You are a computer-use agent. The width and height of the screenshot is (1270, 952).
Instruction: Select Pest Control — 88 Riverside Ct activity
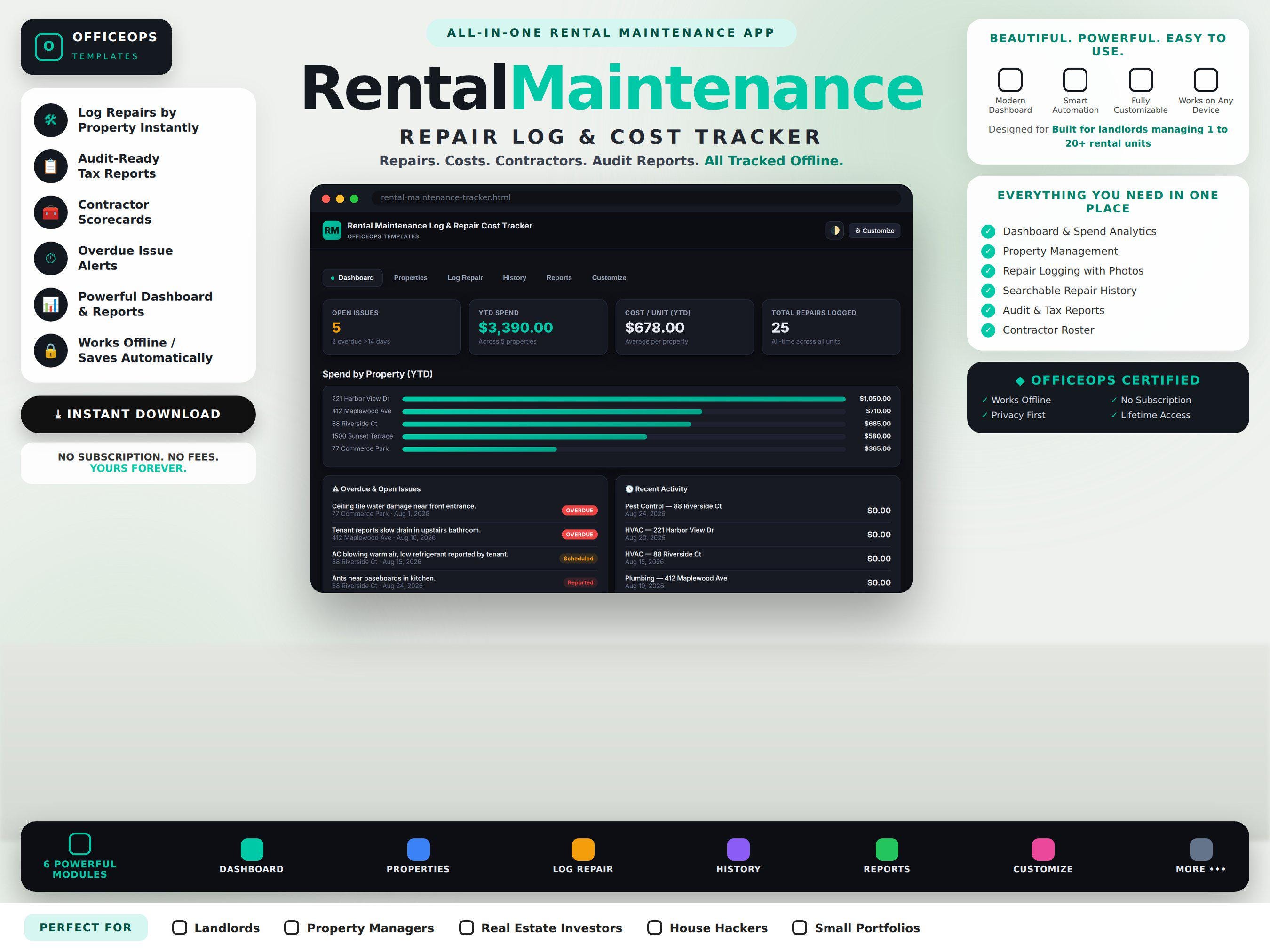coord(757,510)
